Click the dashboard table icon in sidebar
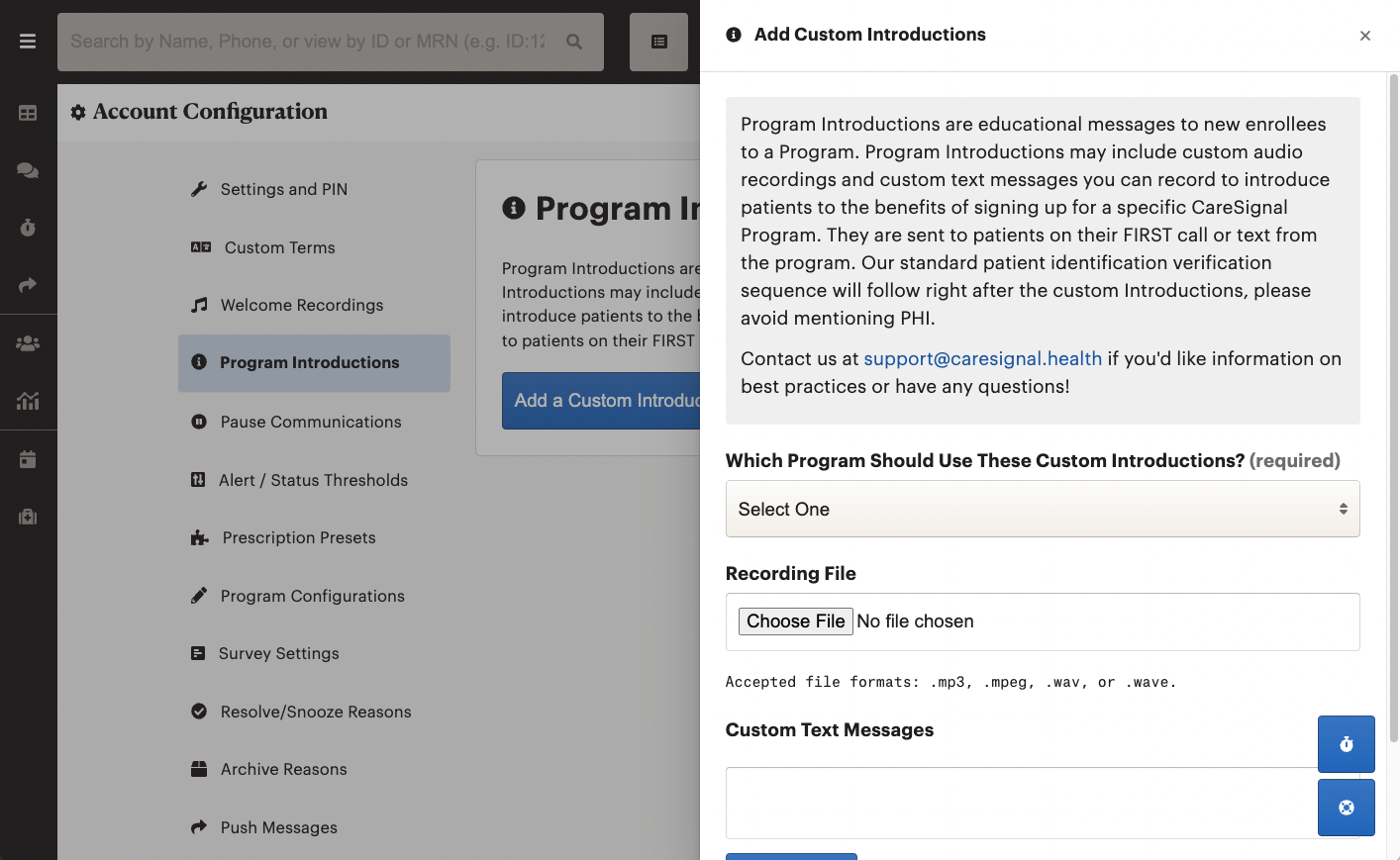This screenshot has width=1400, height=860. pyautogui.click(x=28, y=113)
